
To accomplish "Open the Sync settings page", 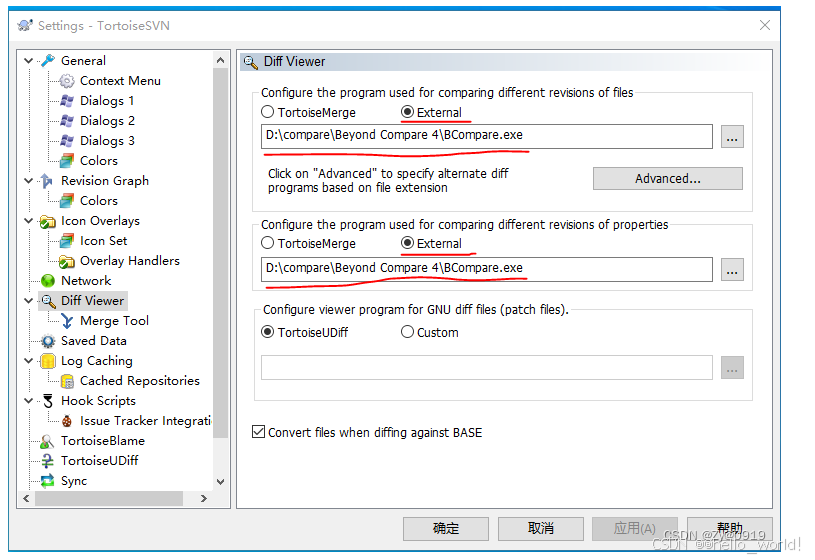I will point(74,481).
